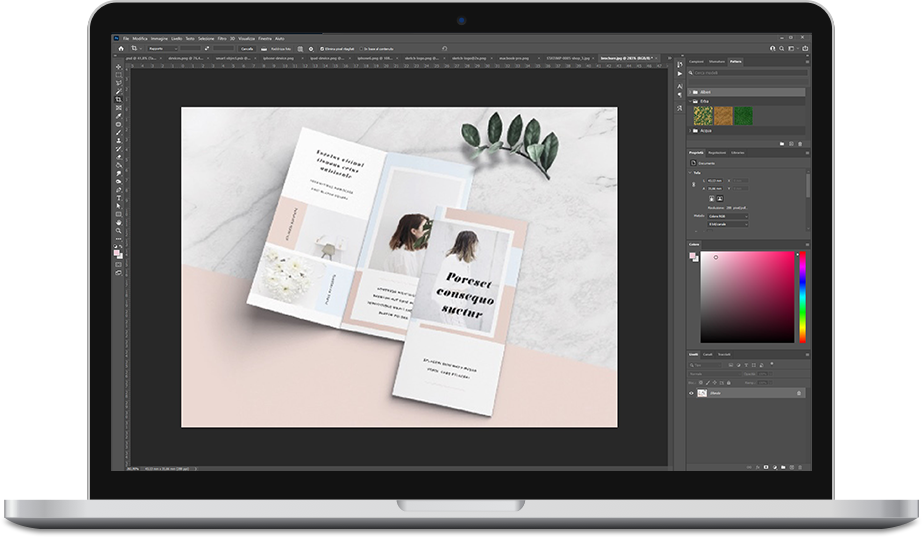922x537 pixels.
Task: Expand the Alberi pattern folder
Action: point(690,92)
